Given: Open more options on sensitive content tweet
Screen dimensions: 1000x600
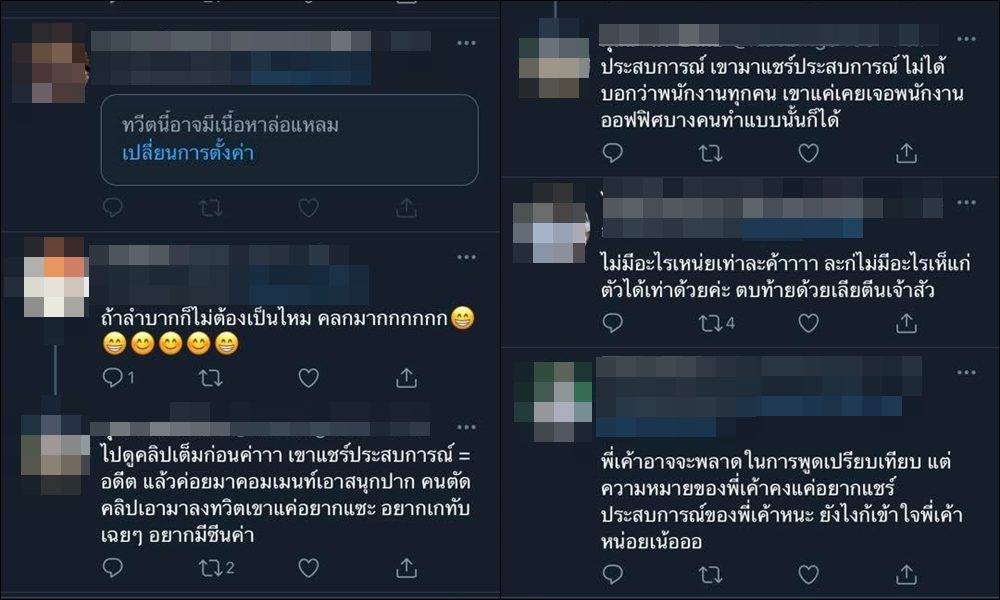Looking at the screenshot, I should [x=466, y=43].
